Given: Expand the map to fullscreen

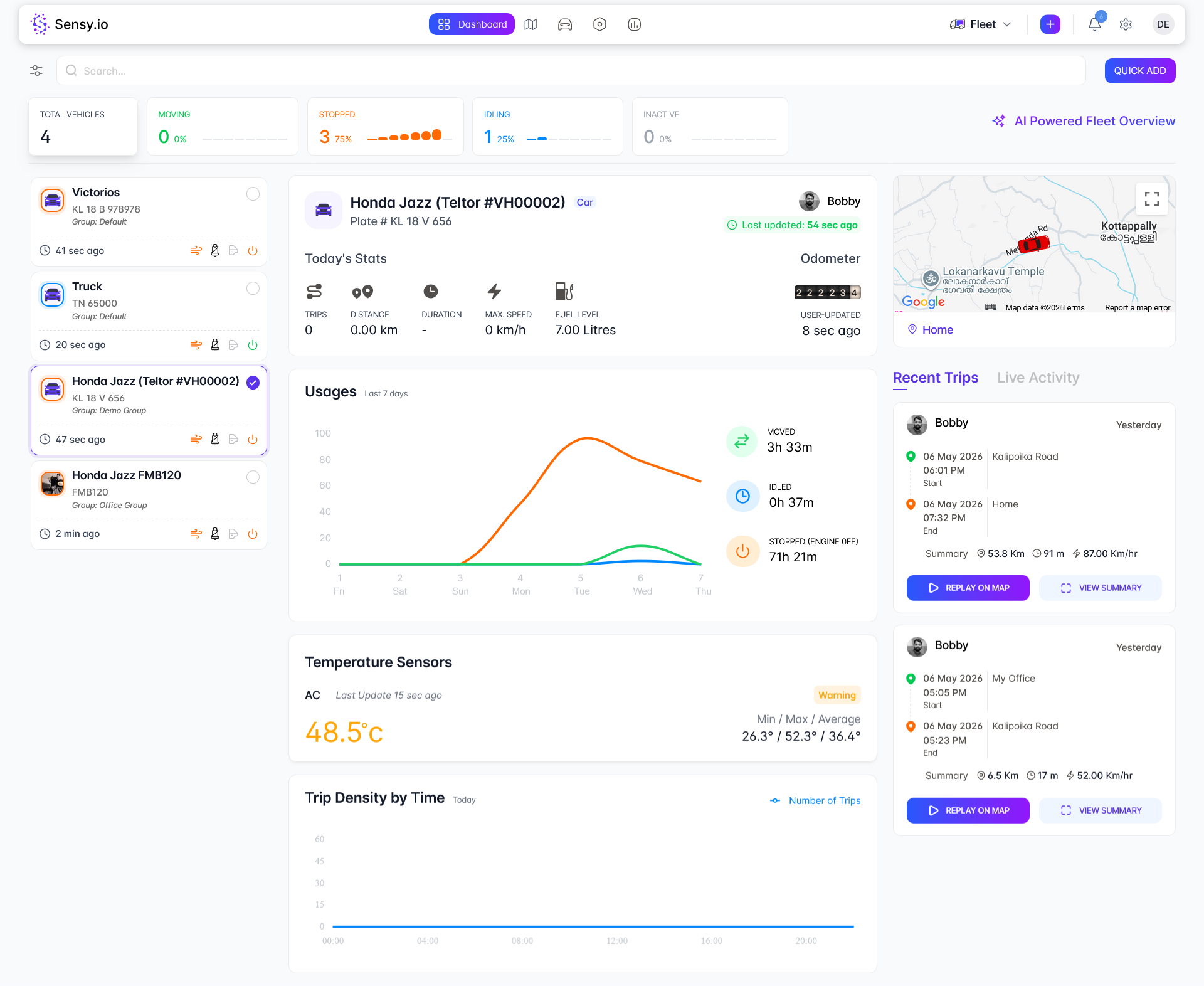Looking at the screenshot, I should [1151, 199].
